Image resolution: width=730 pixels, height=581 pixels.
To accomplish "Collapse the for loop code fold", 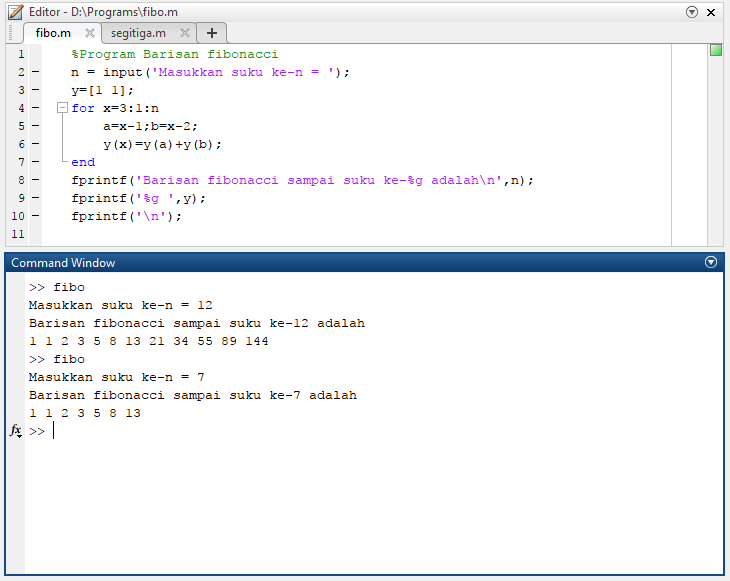I will [x=63, y=108].
